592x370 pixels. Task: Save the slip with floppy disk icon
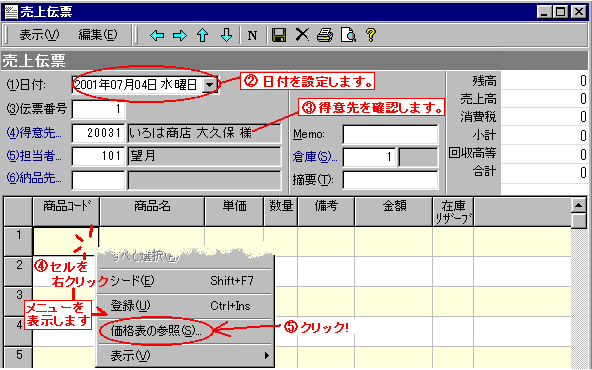[279, 35]
